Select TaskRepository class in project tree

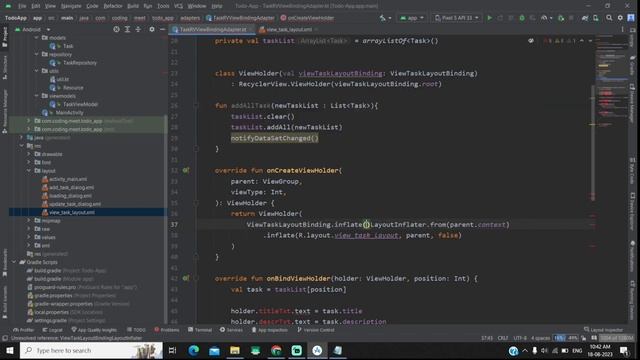(80, 63)
